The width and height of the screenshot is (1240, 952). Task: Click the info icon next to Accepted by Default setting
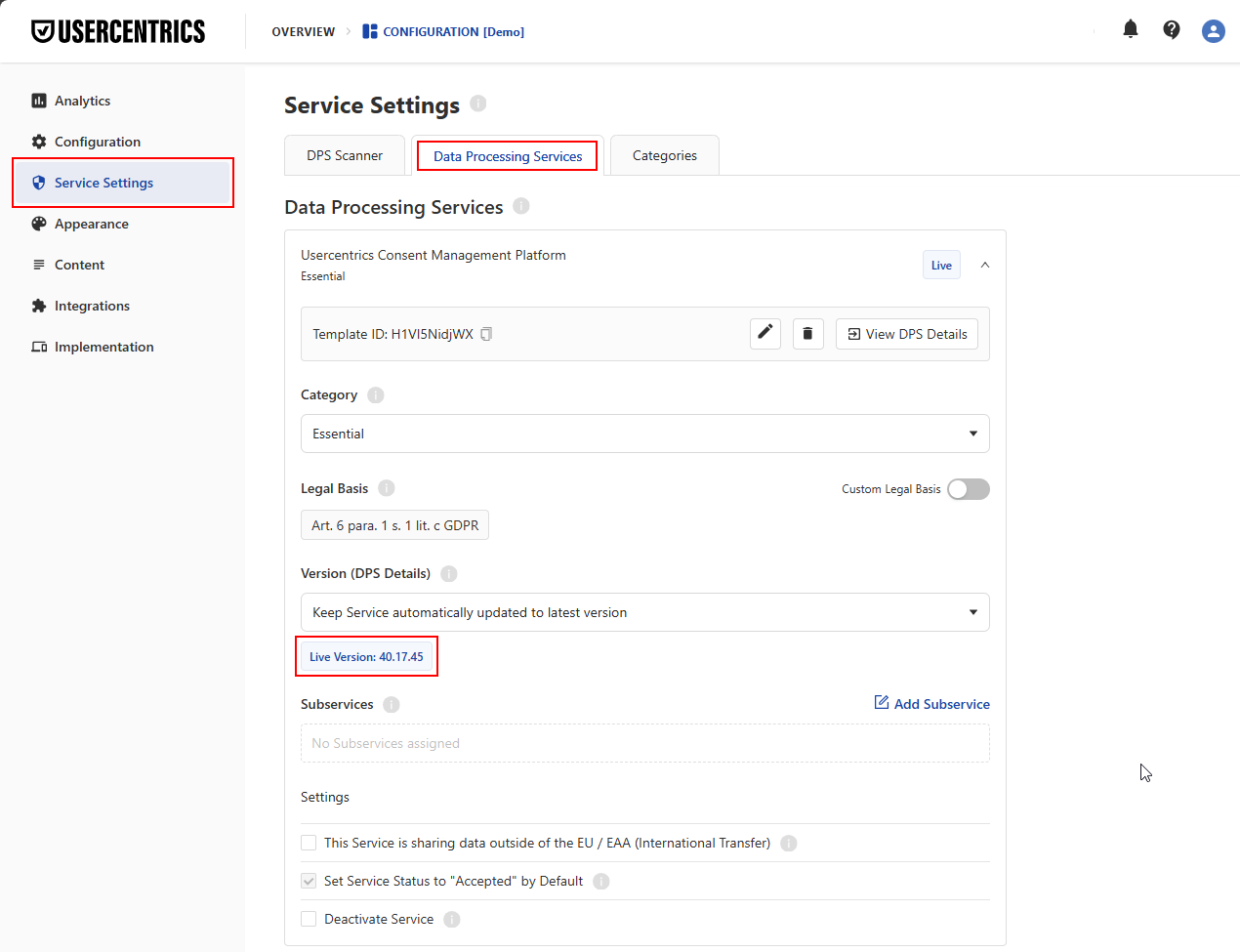pyautogui.click(x=601, y=882)
